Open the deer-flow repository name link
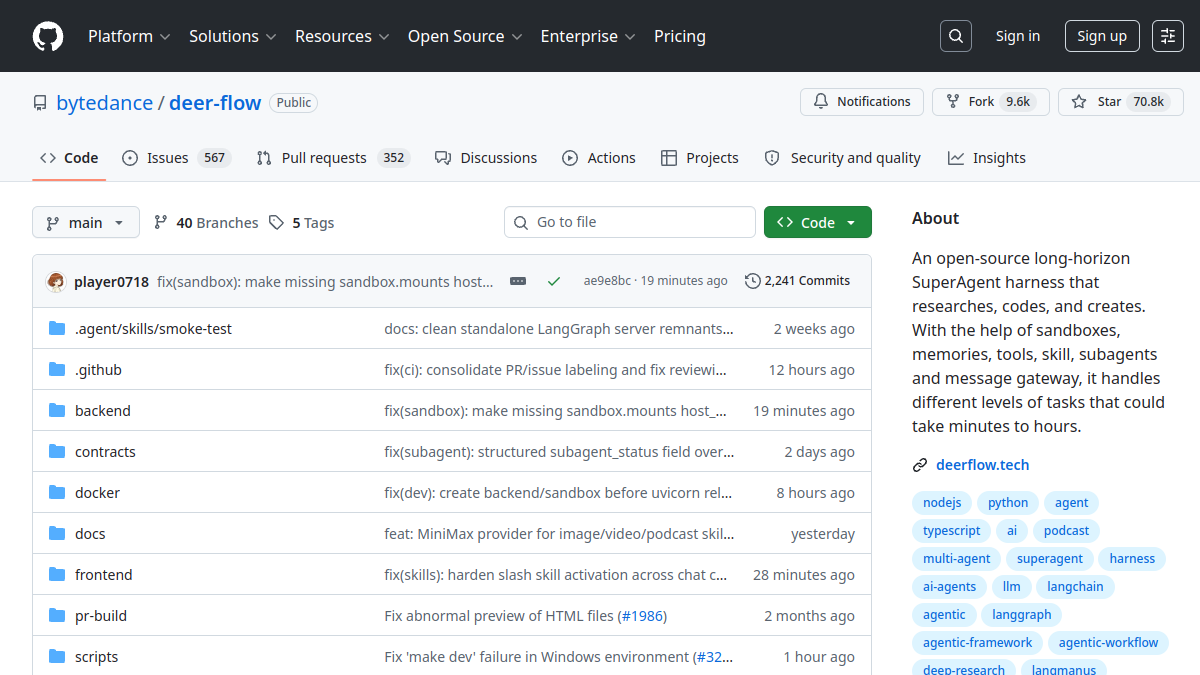Viewport: 1200px width, 675px height. click(x=215, y=103)
